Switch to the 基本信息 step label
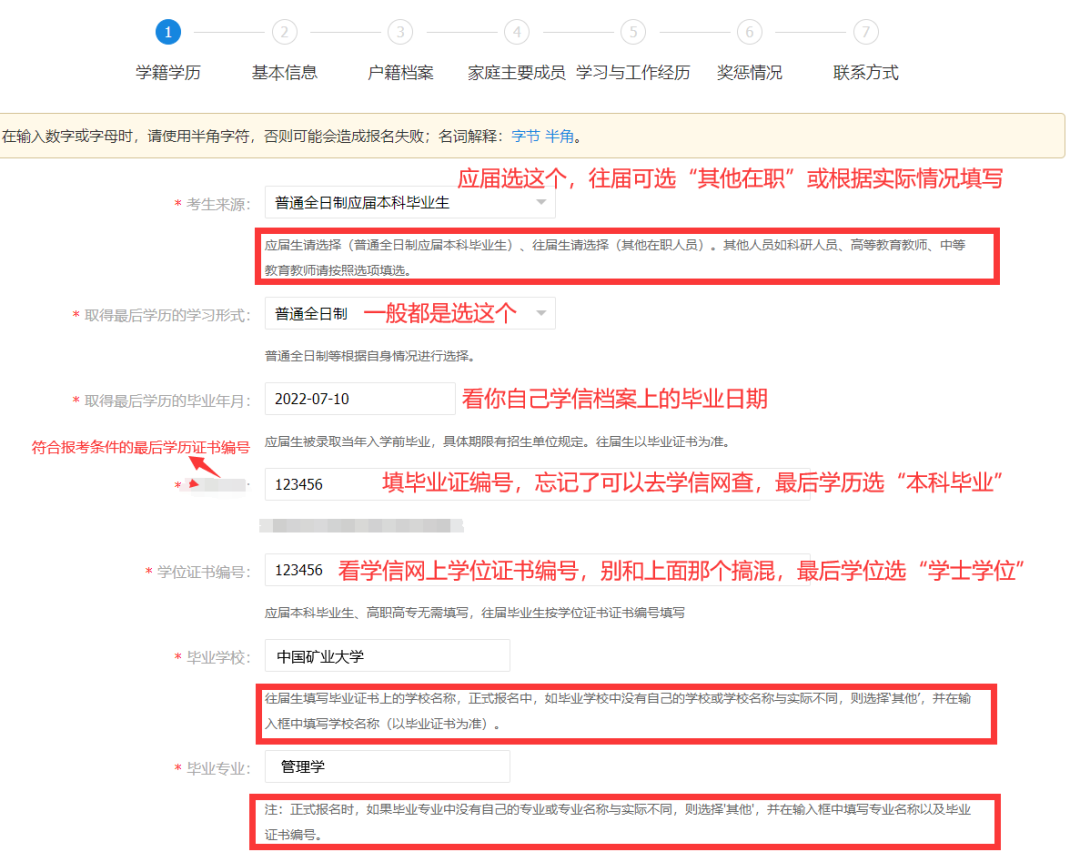 284,72
